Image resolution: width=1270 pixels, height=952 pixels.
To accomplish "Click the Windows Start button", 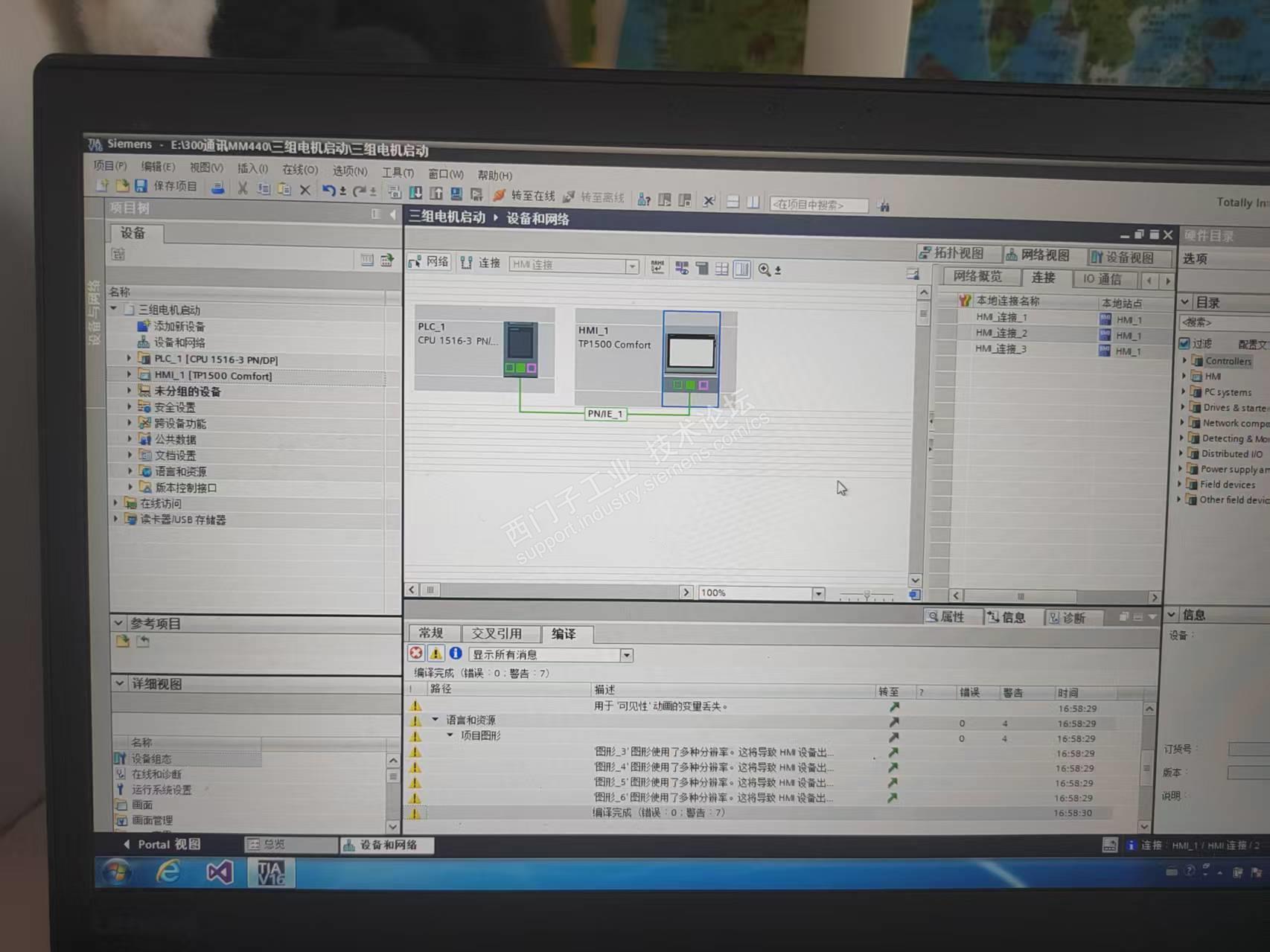I will click(117, 871).
